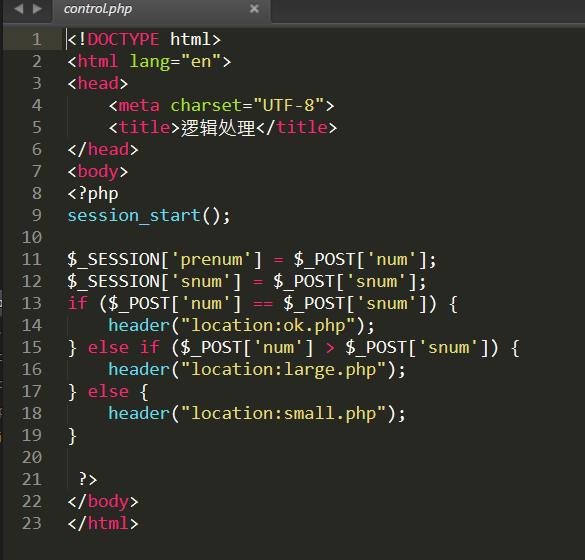This screenshot has width=585, height=560.
Task: Click the opening head tag on line 3
Action: click(98, 83)
